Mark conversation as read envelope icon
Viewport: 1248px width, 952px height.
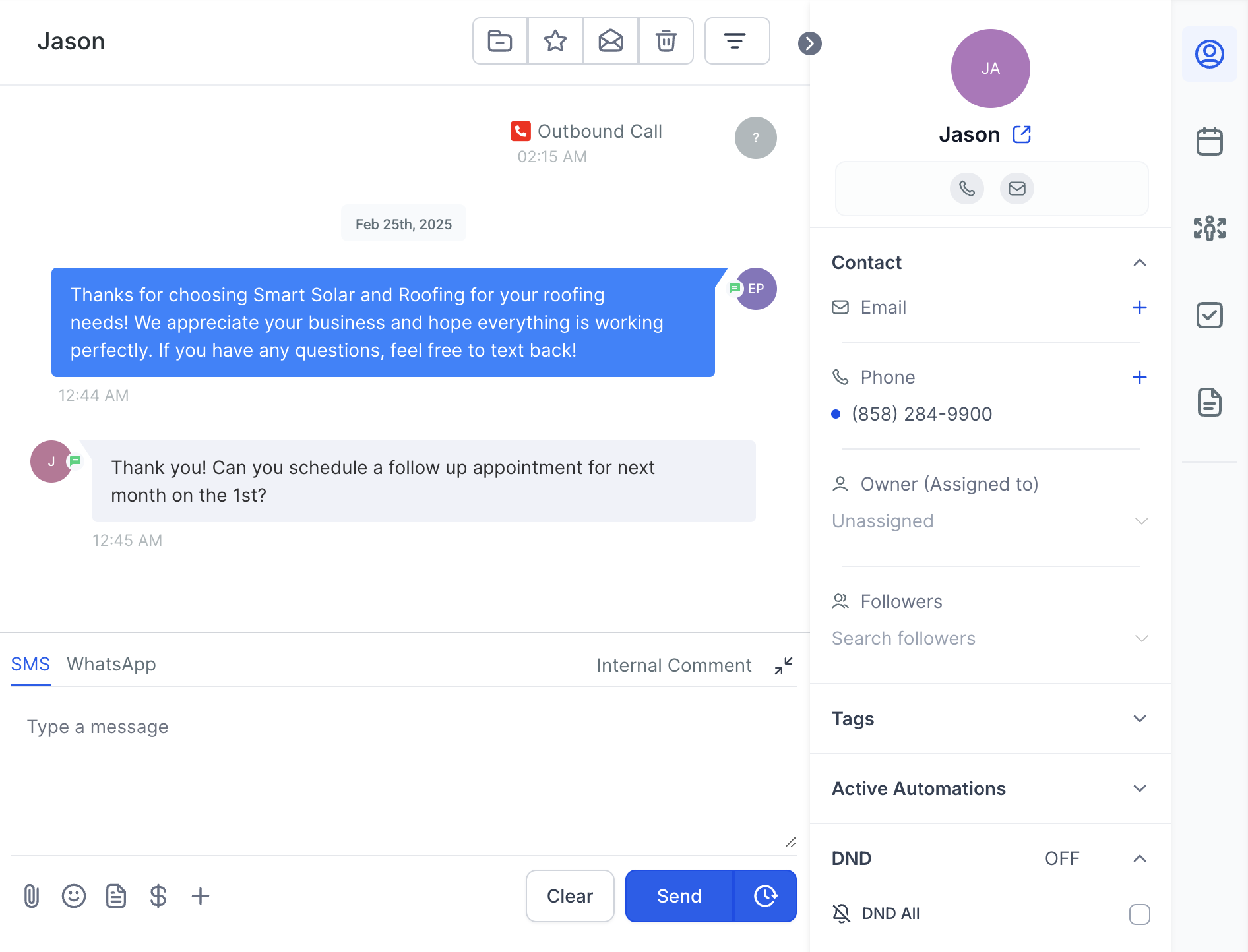tap(611, 41)
